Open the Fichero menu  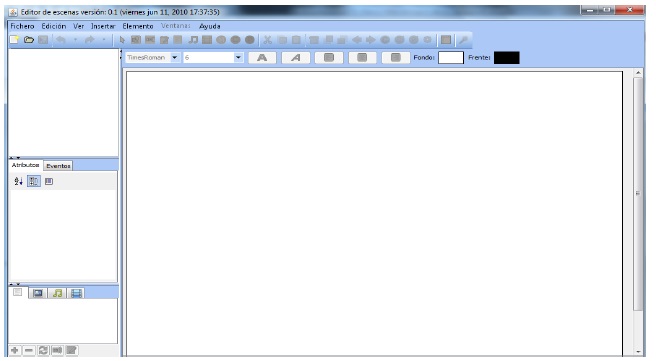[x=22, y=26]
